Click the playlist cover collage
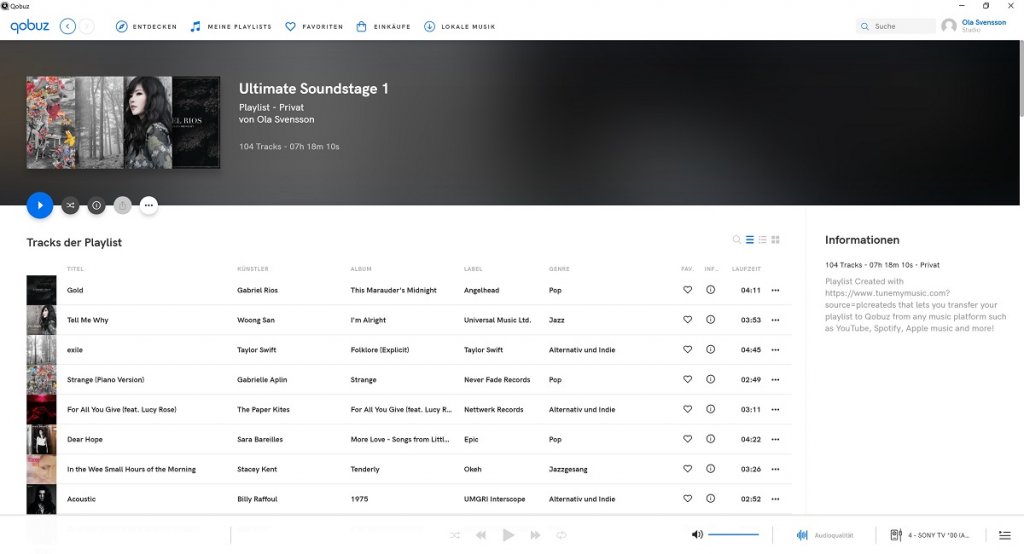 123,123
